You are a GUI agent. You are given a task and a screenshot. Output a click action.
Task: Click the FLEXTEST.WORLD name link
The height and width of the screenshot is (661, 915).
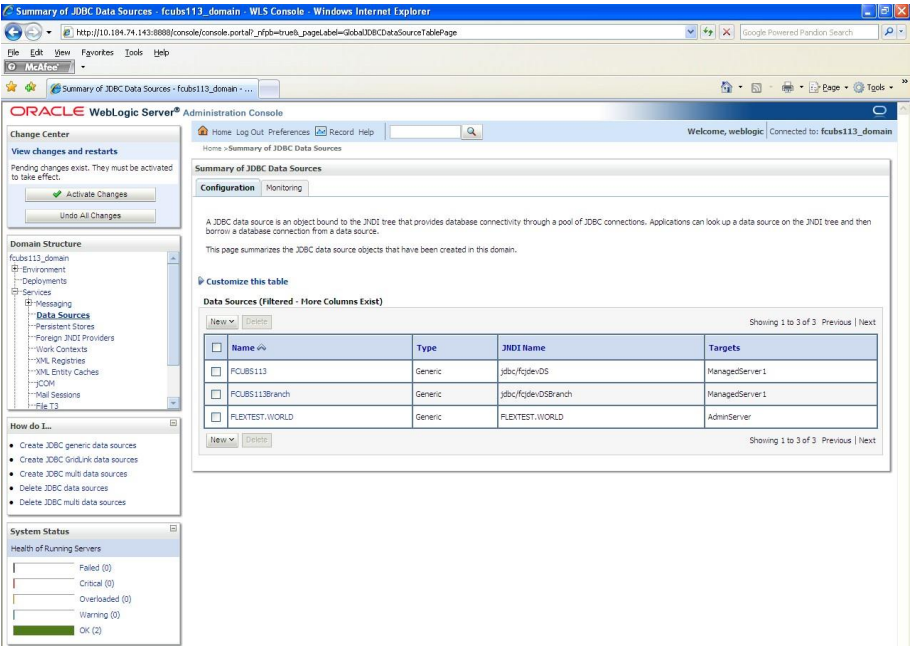(262, 417)
